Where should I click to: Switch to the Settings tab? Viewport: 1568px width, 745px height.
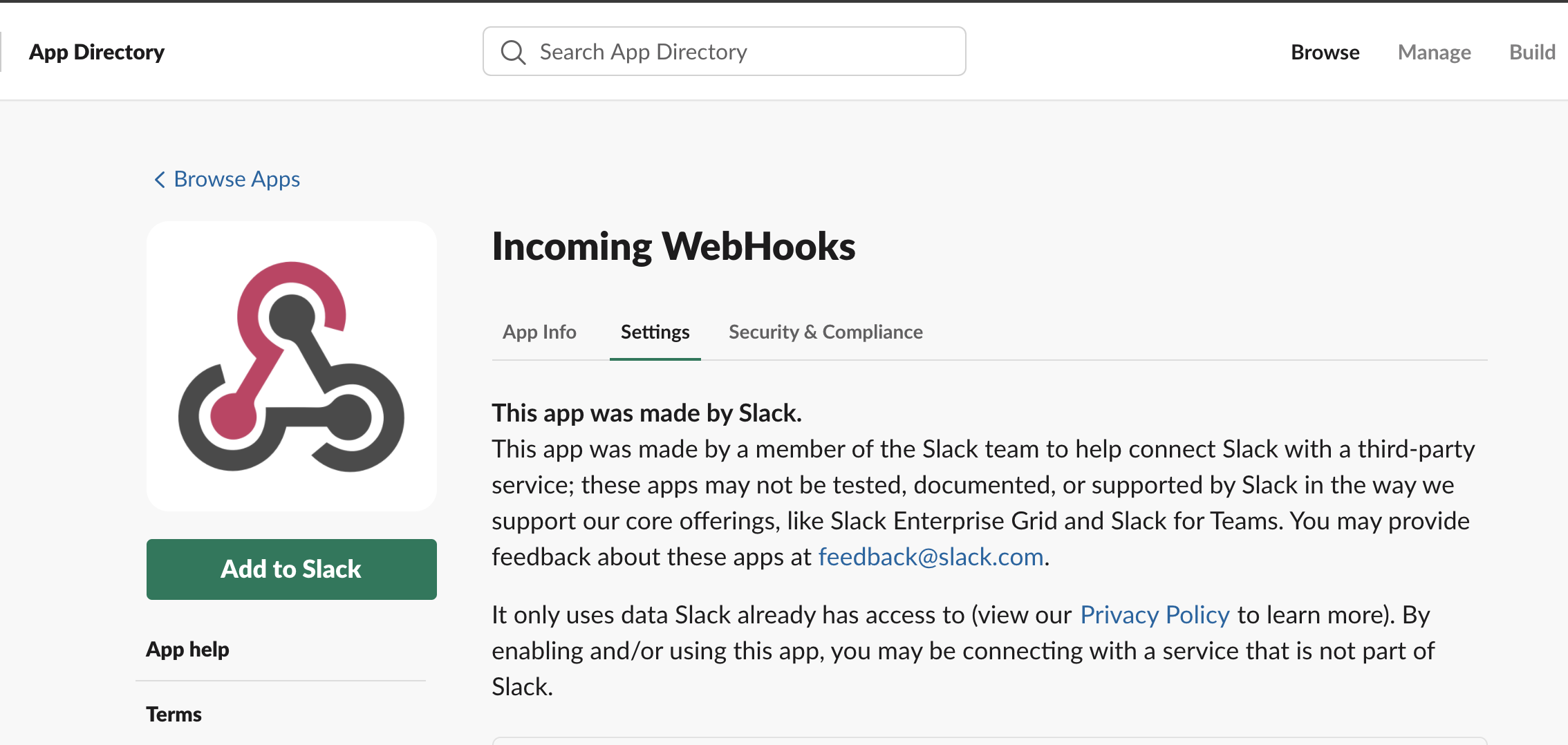click(655, 332)
